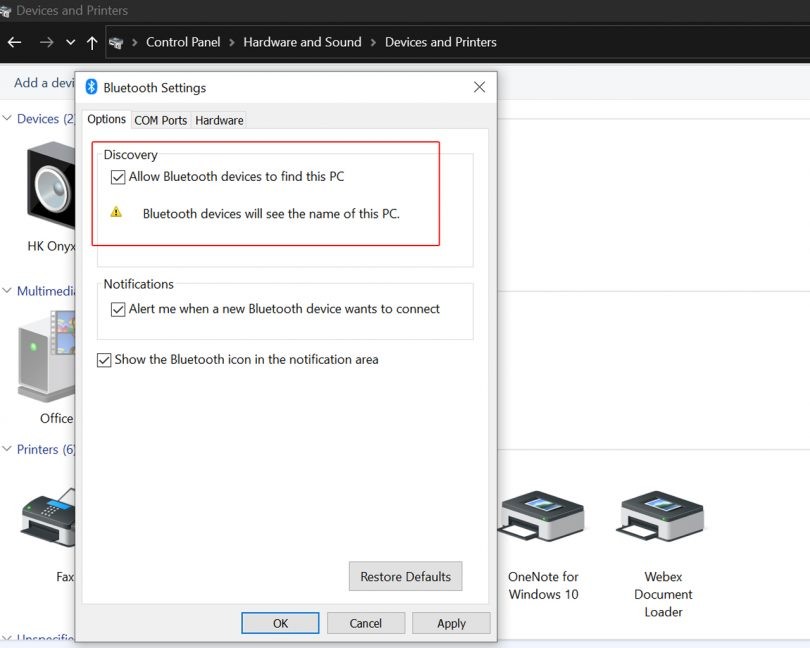Select the Webex Document Loader printer icon
The width and height of the screenshot is (810, 648).
click(x=662, y=515)
